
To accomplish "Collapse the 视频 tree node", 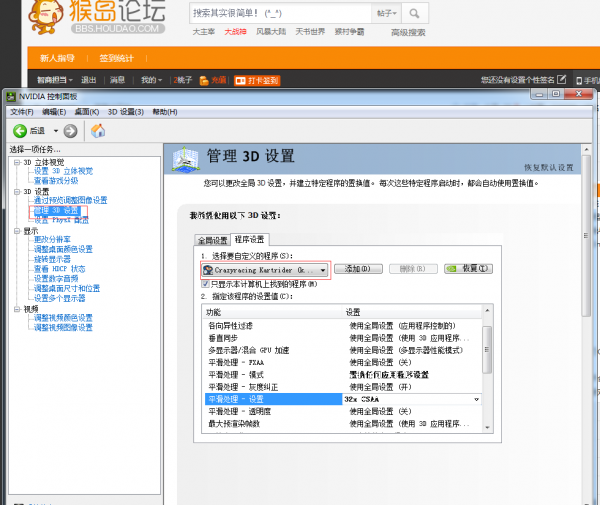I will click(17, 309).
